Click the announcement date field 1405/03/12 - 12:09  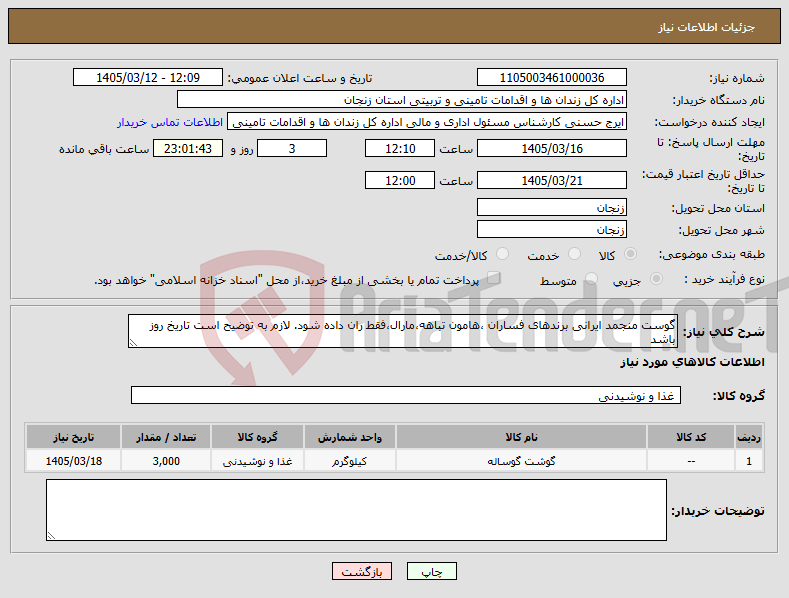tap(147, 78)
